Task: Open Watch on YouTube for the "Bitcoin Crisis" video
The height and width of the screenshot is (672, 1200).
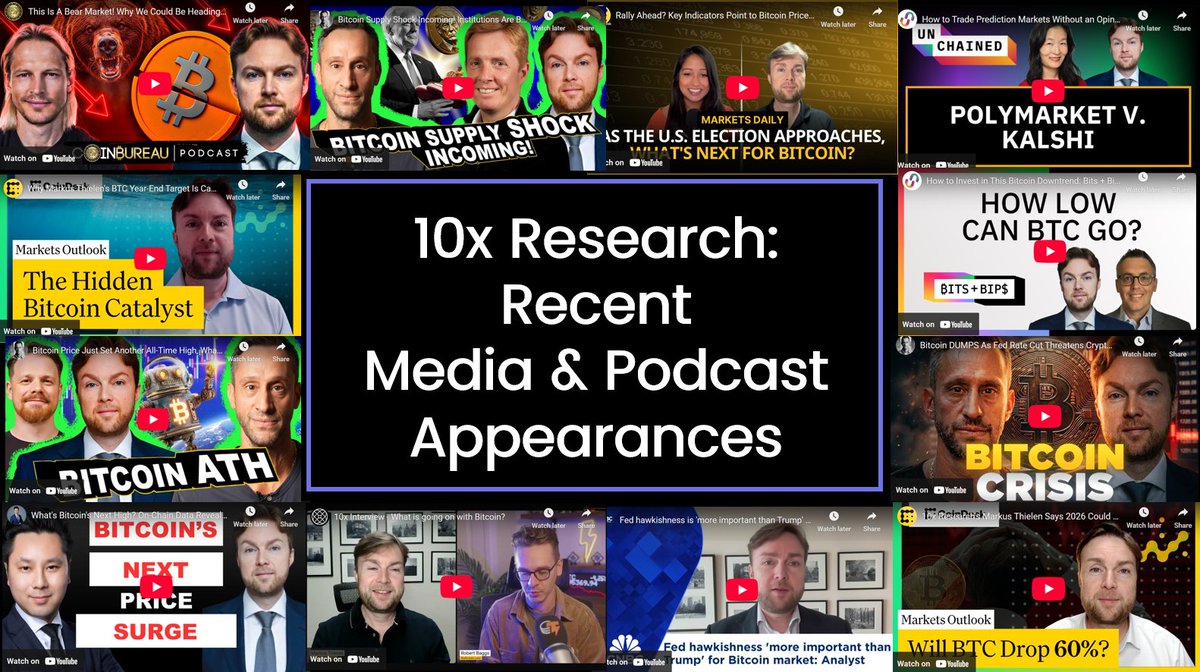Action: coord(930,490)
